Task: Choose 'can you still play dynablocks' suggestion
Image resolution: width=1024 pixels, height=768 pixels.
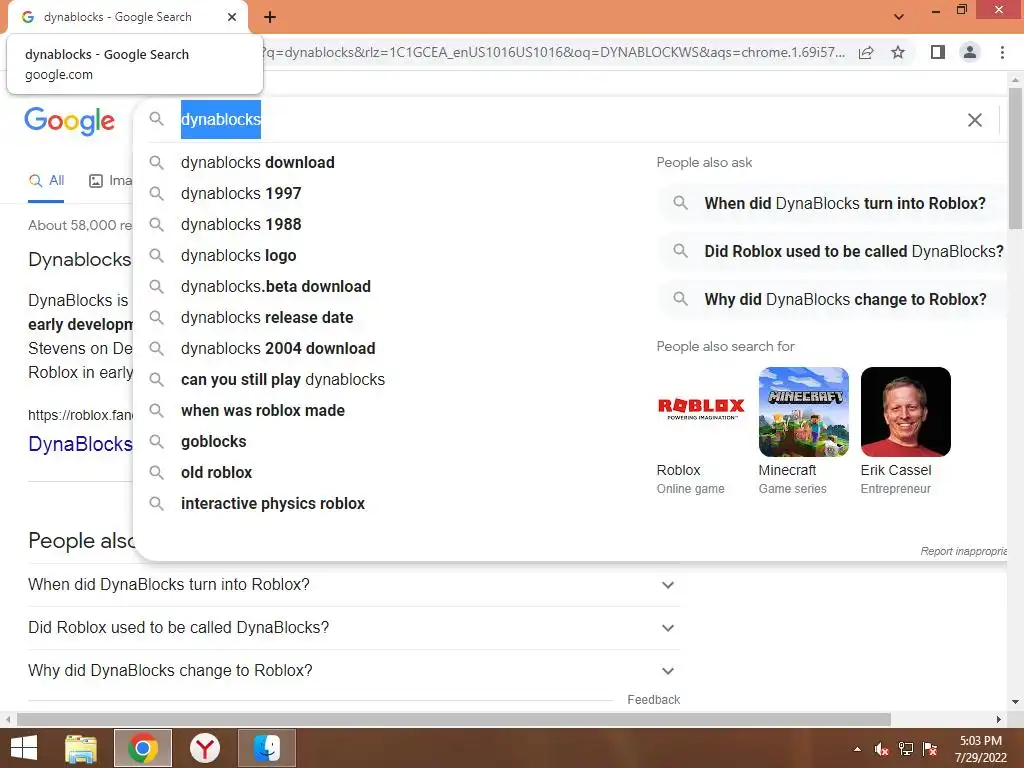Action: click(x=283, y=379)
